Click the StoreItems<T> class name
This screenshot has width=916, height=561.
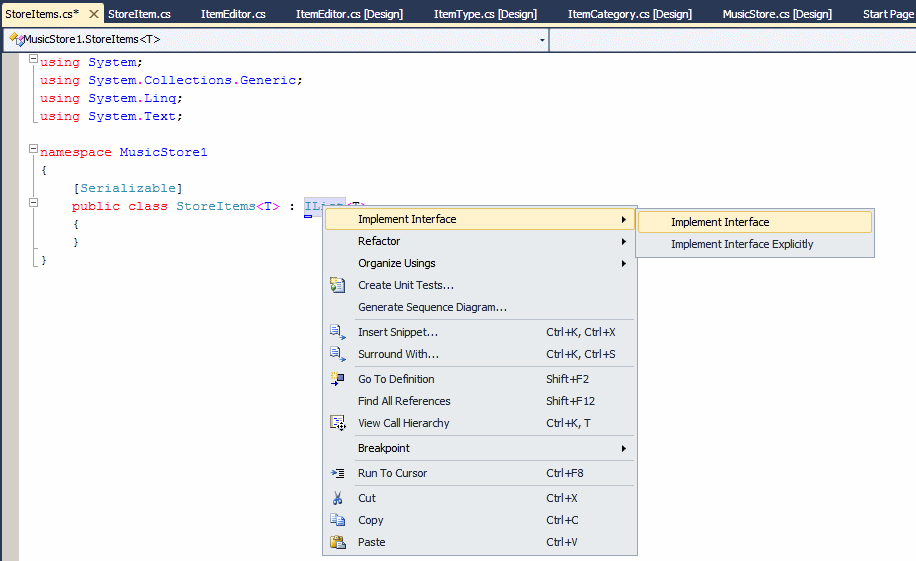[x=228, y=206]
